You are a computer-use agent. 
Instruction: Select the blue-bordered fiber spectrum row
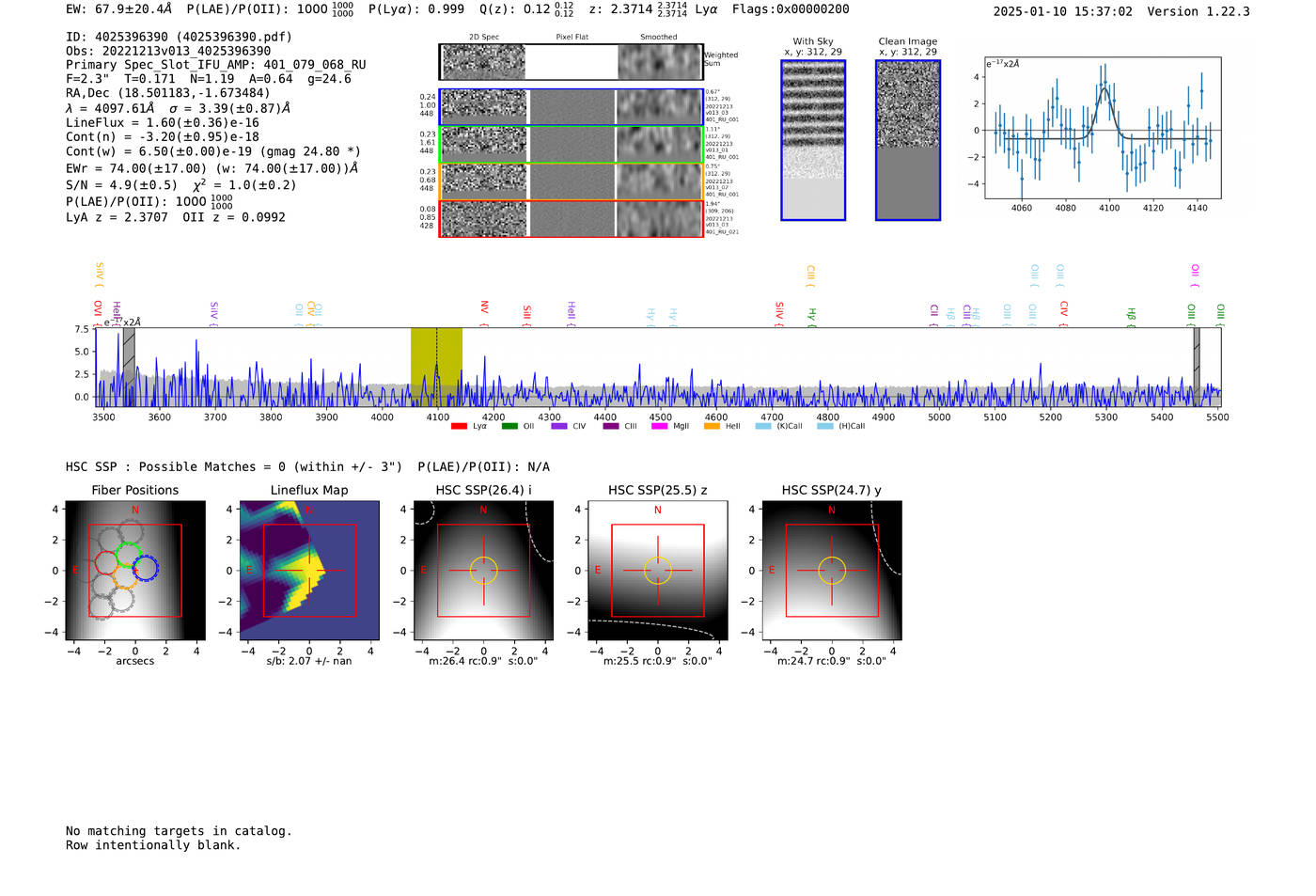[571, 107]
